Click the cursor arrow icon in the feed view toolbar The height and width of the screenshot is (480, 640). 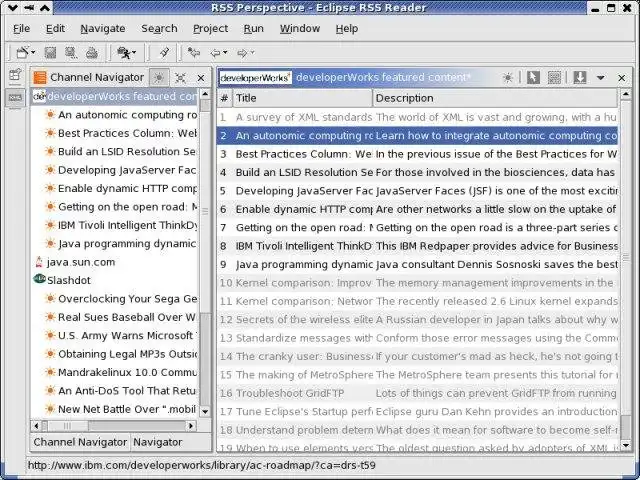[533, 78]
